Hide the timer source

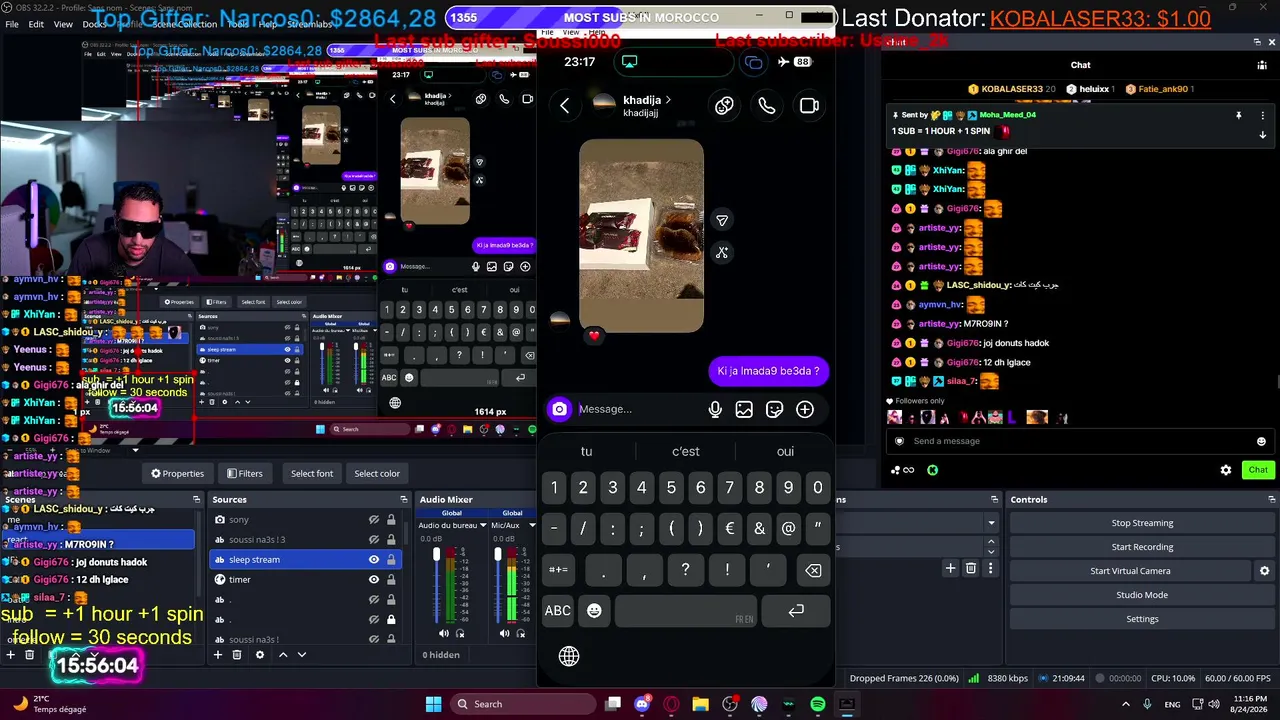click(x=374, y=580)
